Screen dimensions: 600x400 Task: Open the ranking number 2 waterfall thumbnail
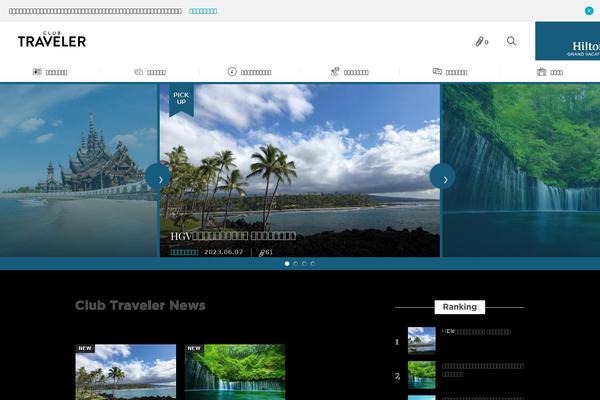[421, 375]
